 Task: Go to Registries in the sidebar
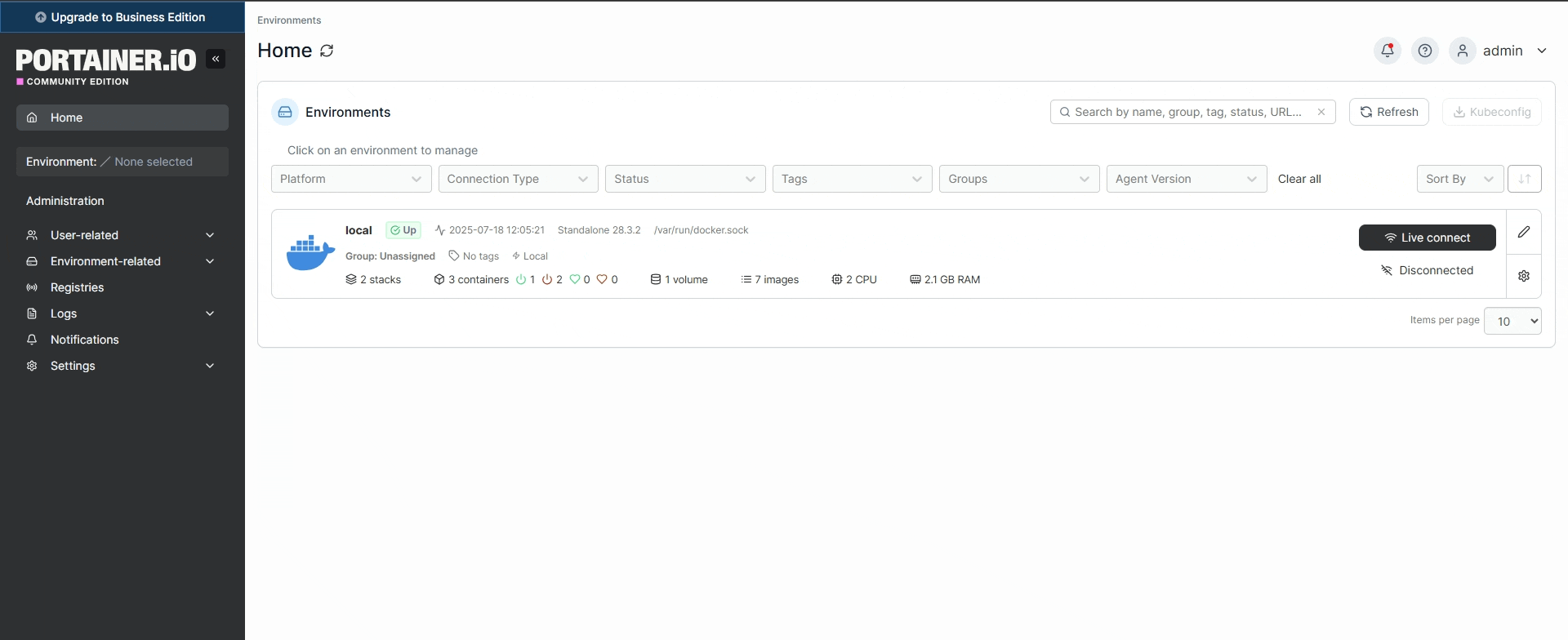coord(77,287)
